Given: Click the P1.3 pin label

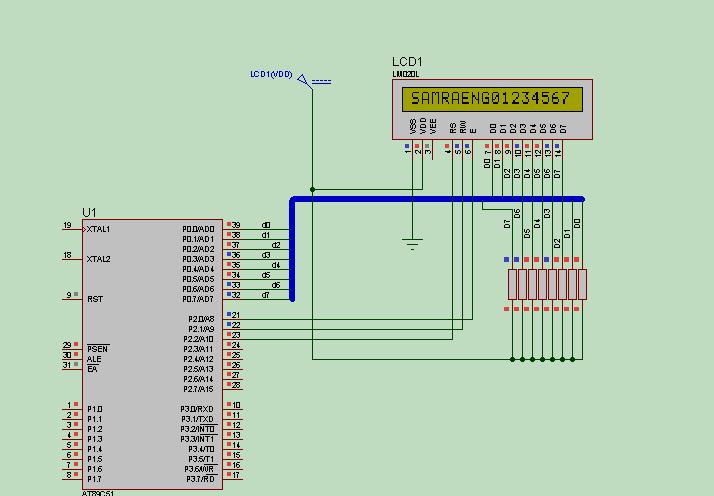Looking at the screenshot, I should 95,439.
